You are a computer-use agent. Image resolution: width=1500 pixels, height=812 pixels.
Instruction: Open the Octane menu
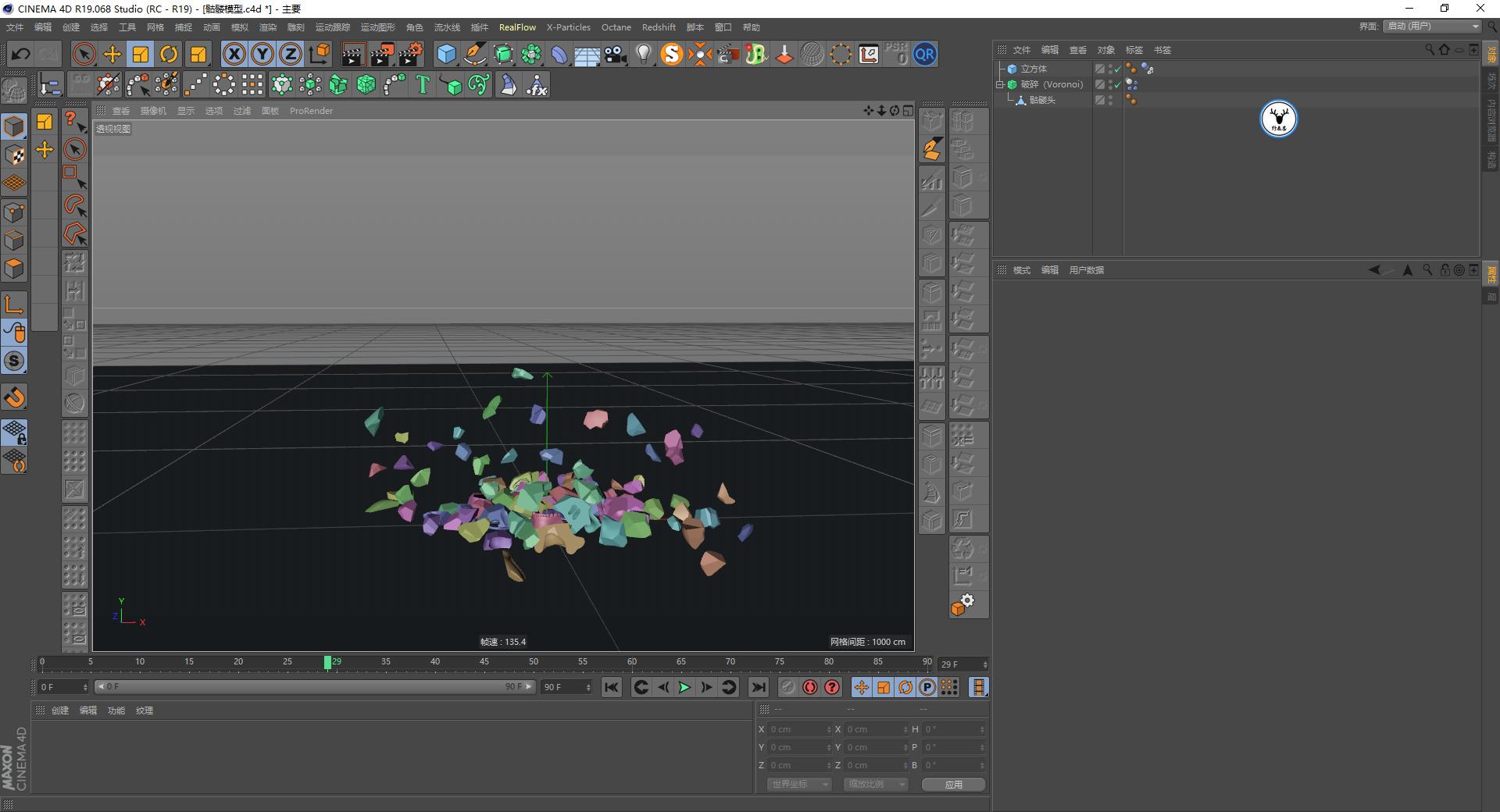tap(616, 27)
